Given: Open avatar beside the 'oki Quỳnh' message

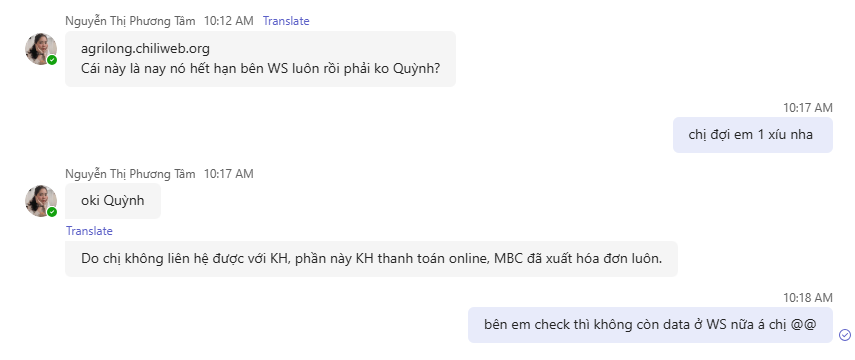Looking at the screenshot, I should [x=41, y=201].
